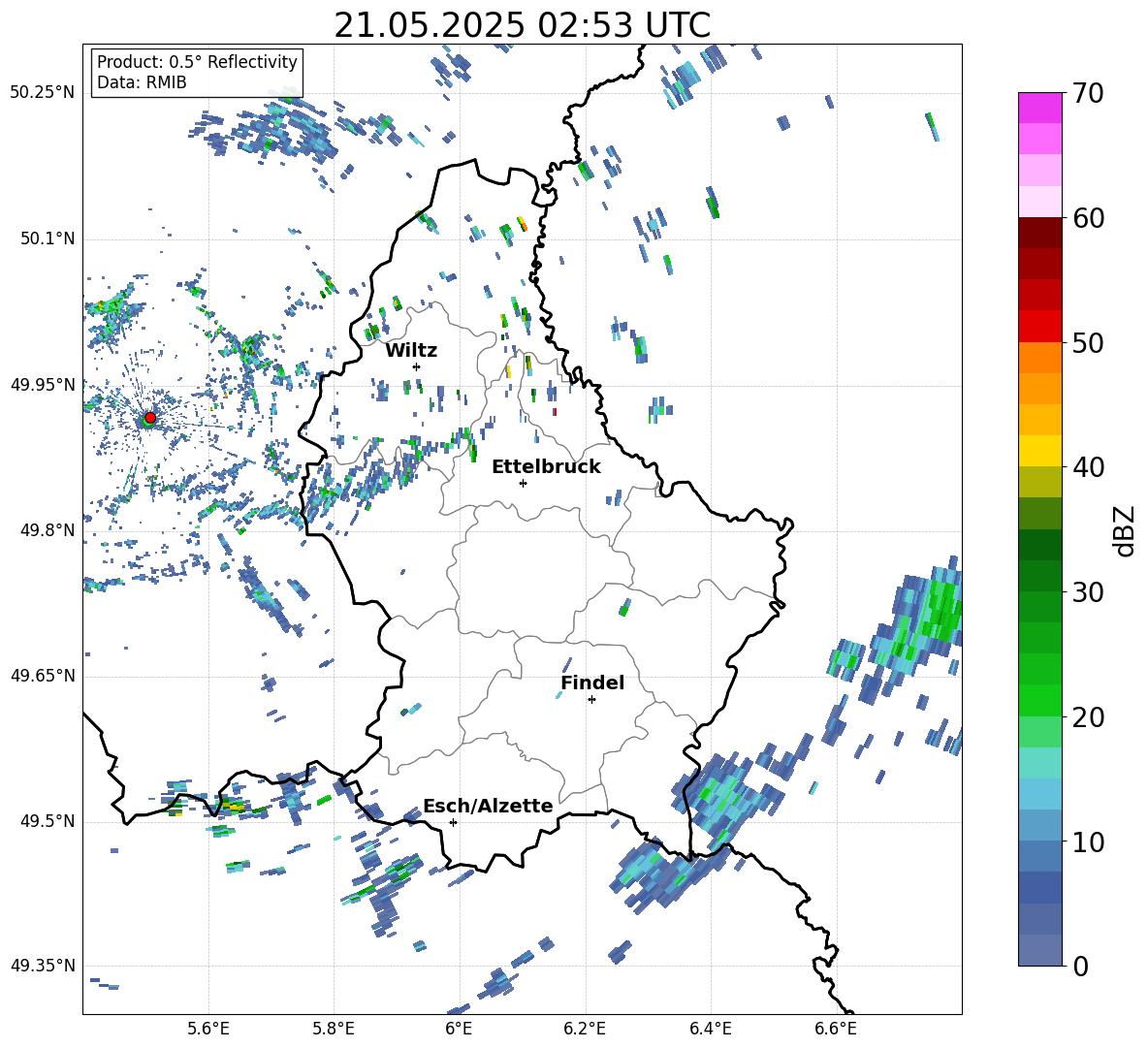Screen dimensions: 1148x1048
Task: Click the Ettelbruck station cross marker
Action: point(523,483)
